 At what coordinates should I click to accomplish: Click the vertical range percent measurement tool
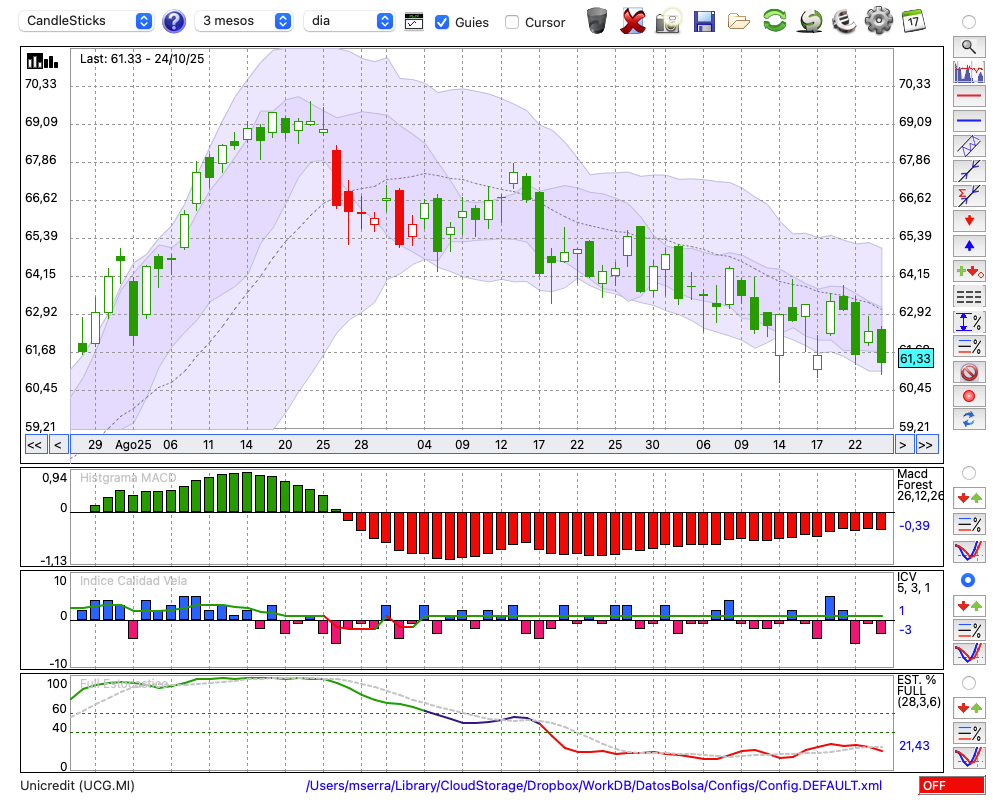tap(969, 322)
